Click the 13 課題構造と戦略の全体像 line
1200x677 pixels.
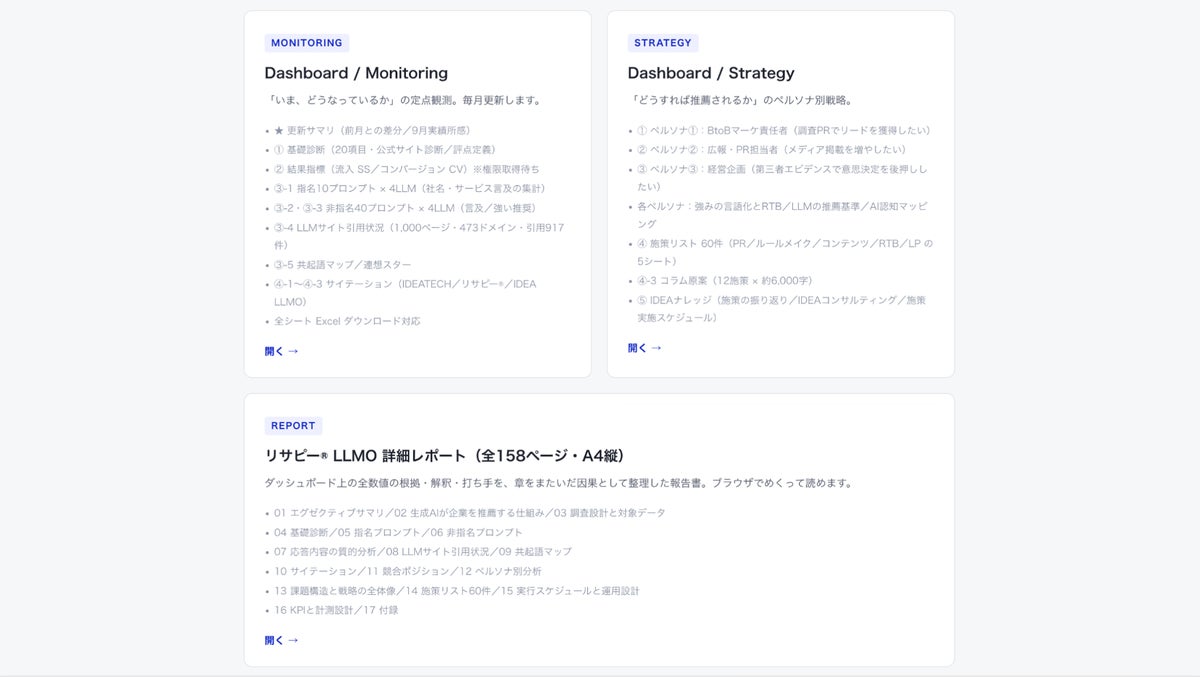pyautogui.click(x=456, y=591)
